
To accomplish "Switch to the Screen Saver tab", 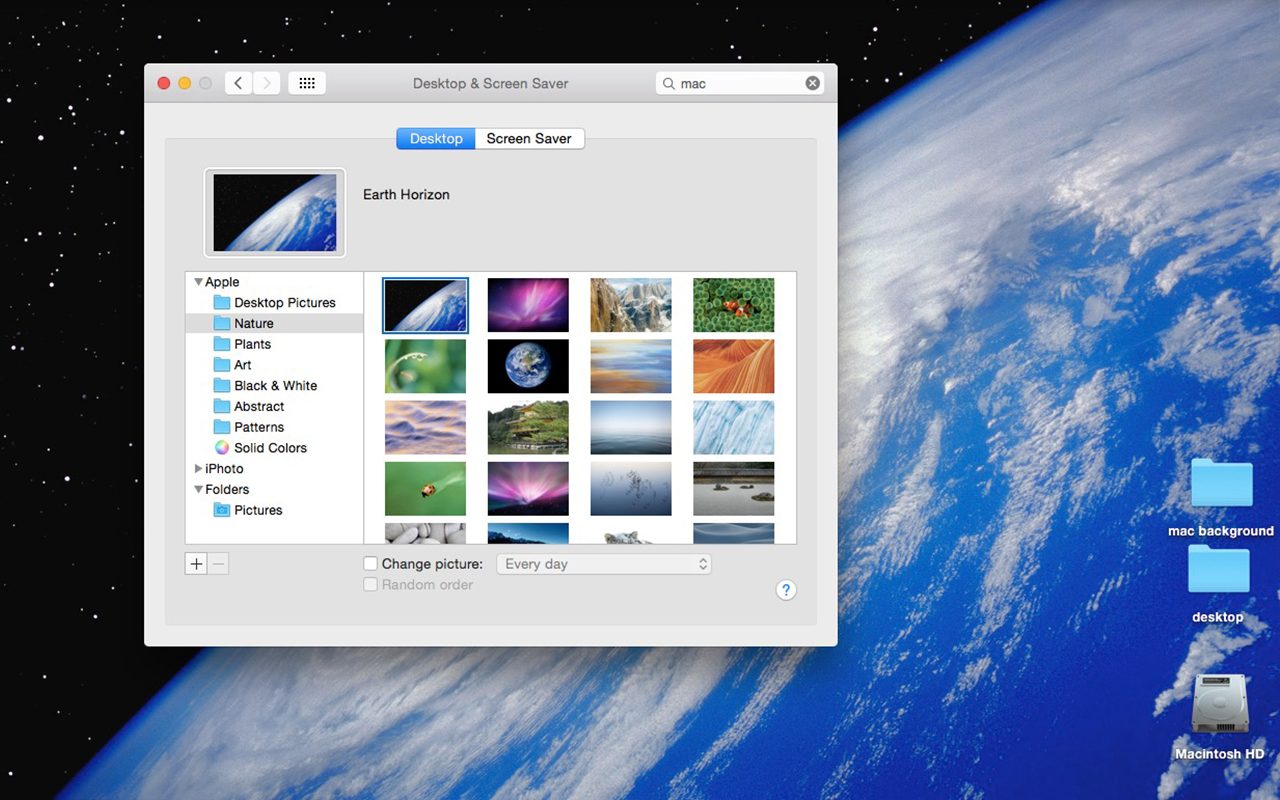I will tap(529, 139).
